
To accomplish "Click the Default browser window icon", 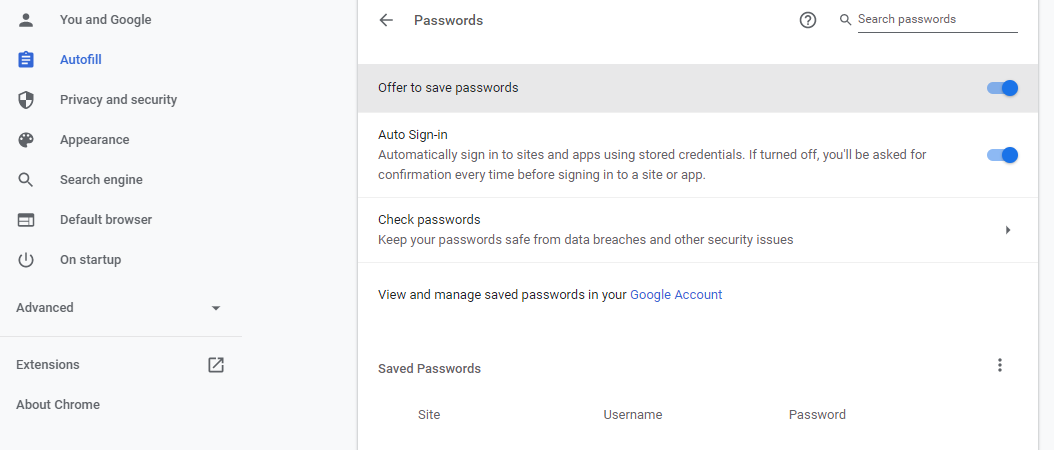I will point(26,220).
